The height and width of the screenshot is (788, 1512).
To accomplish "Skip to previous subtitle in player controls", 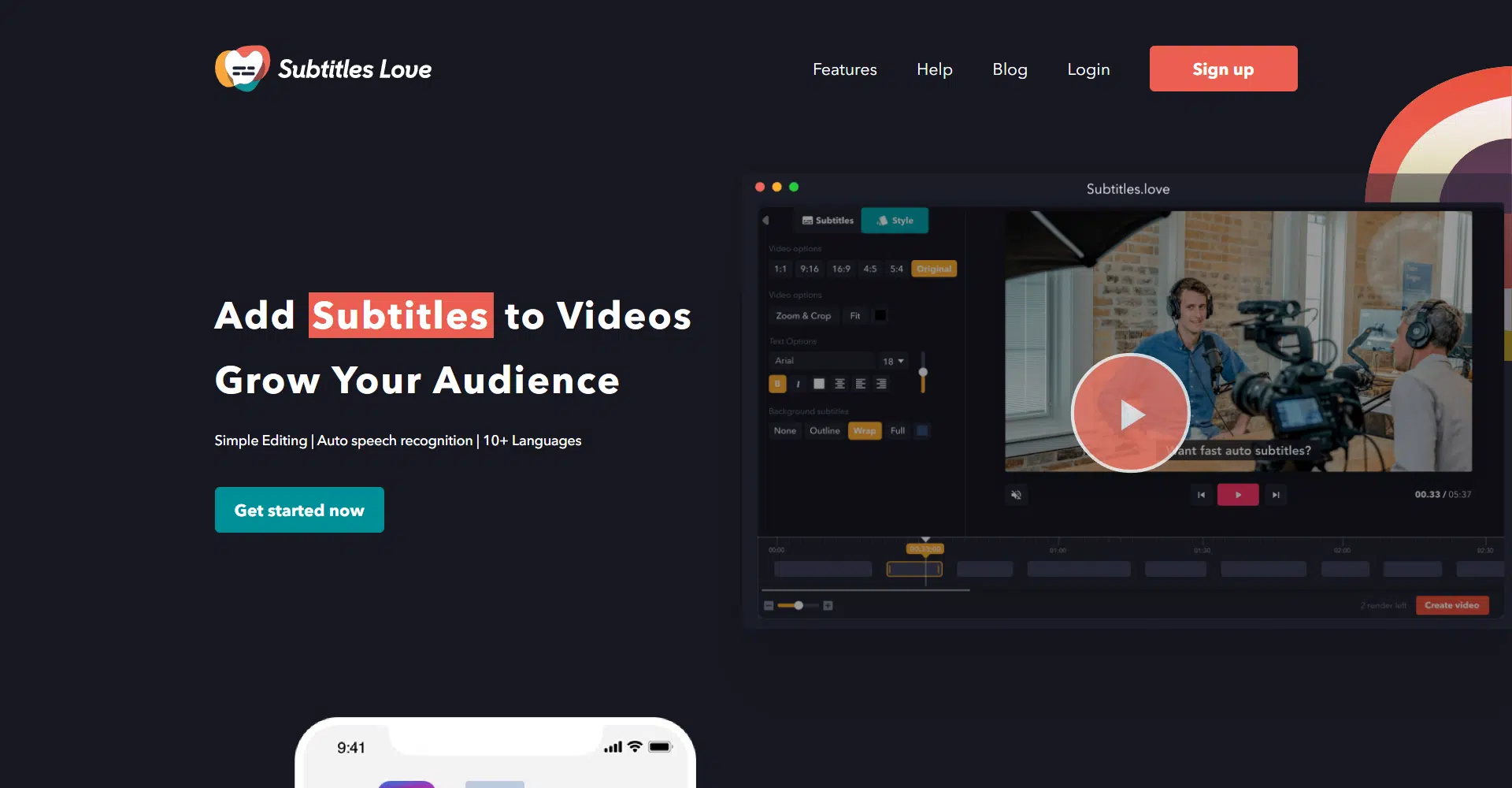I will click(1201, 495).
